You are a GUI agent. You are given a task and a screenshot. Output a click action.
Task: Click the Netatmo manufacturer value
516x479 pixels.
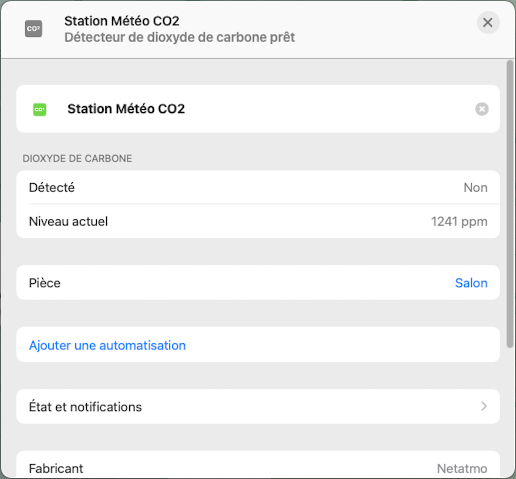click(462, 468)
